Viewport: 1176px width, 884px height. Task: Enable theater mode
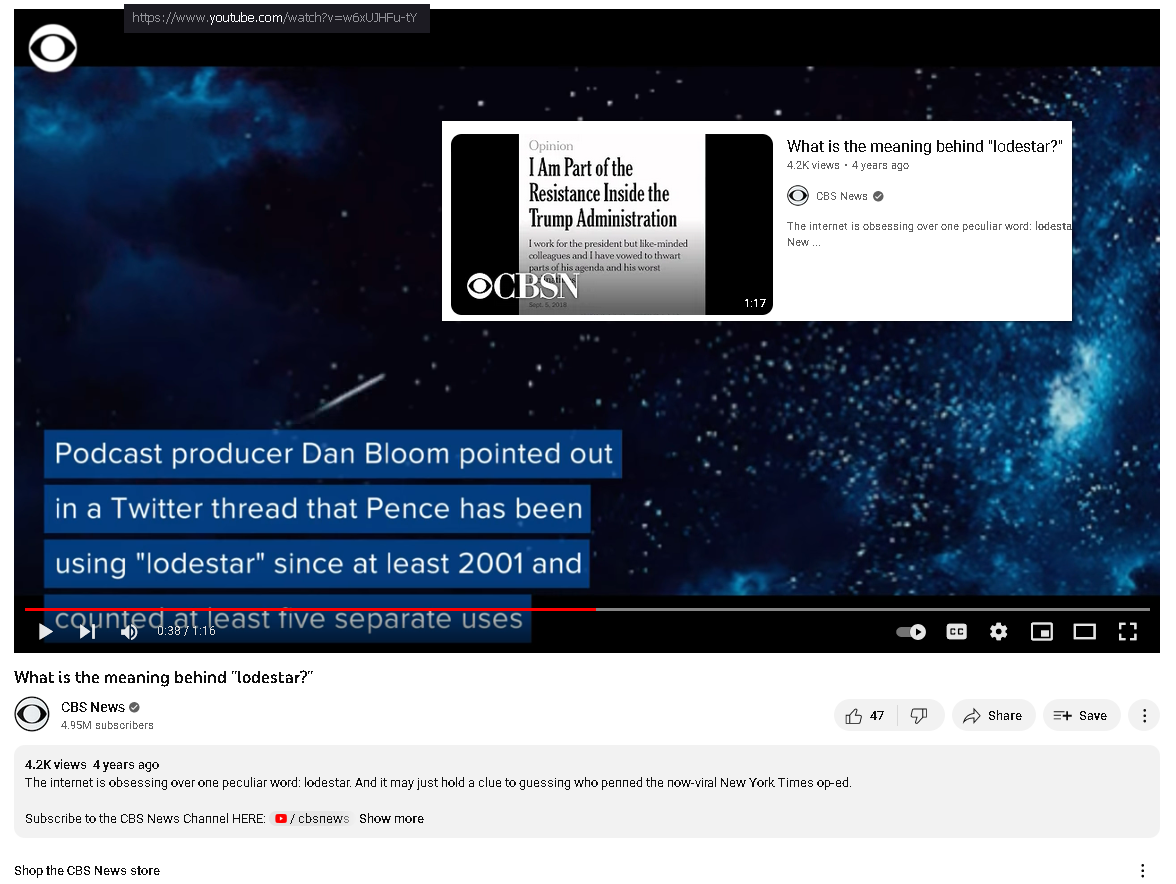(1084, 632)
